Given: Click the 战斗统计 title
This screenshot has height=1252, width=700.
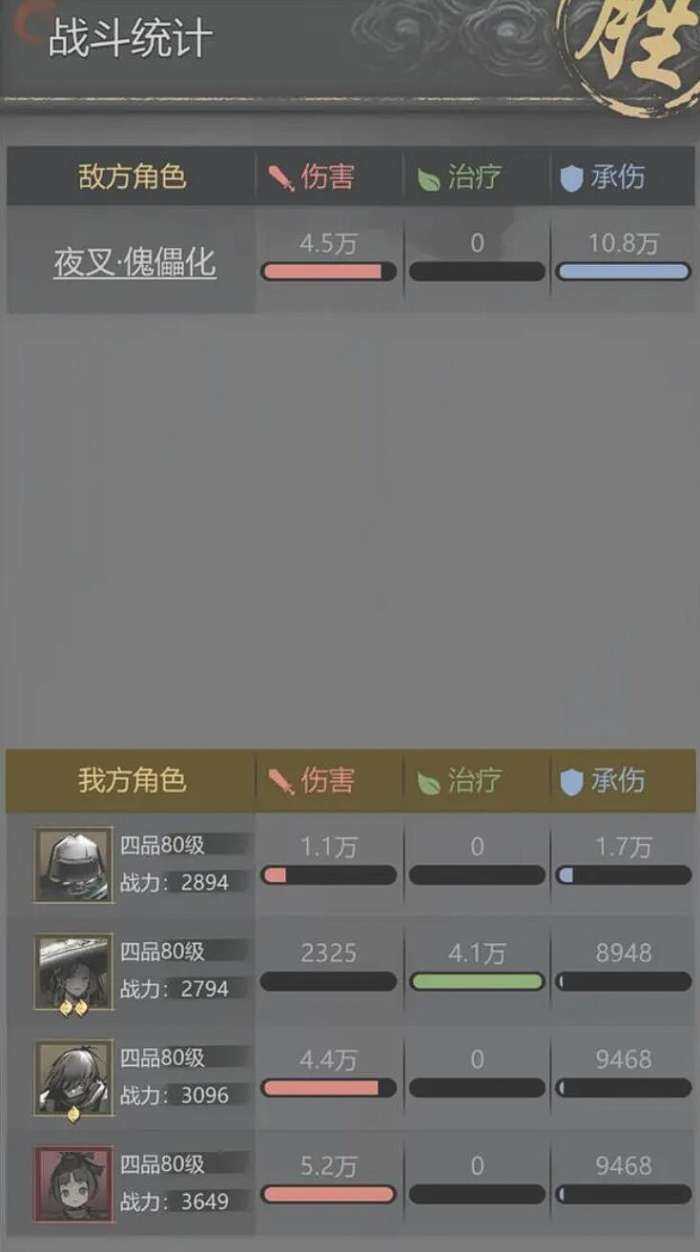Looking at the screenshot, I should coord(130,41).
